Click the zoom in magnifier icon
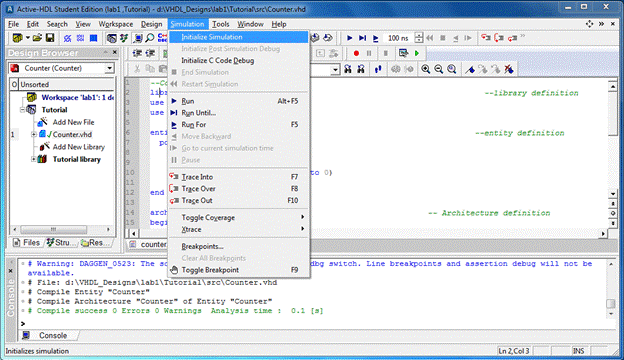Viewport: 624px width, 360px height. tap(425, 69)
